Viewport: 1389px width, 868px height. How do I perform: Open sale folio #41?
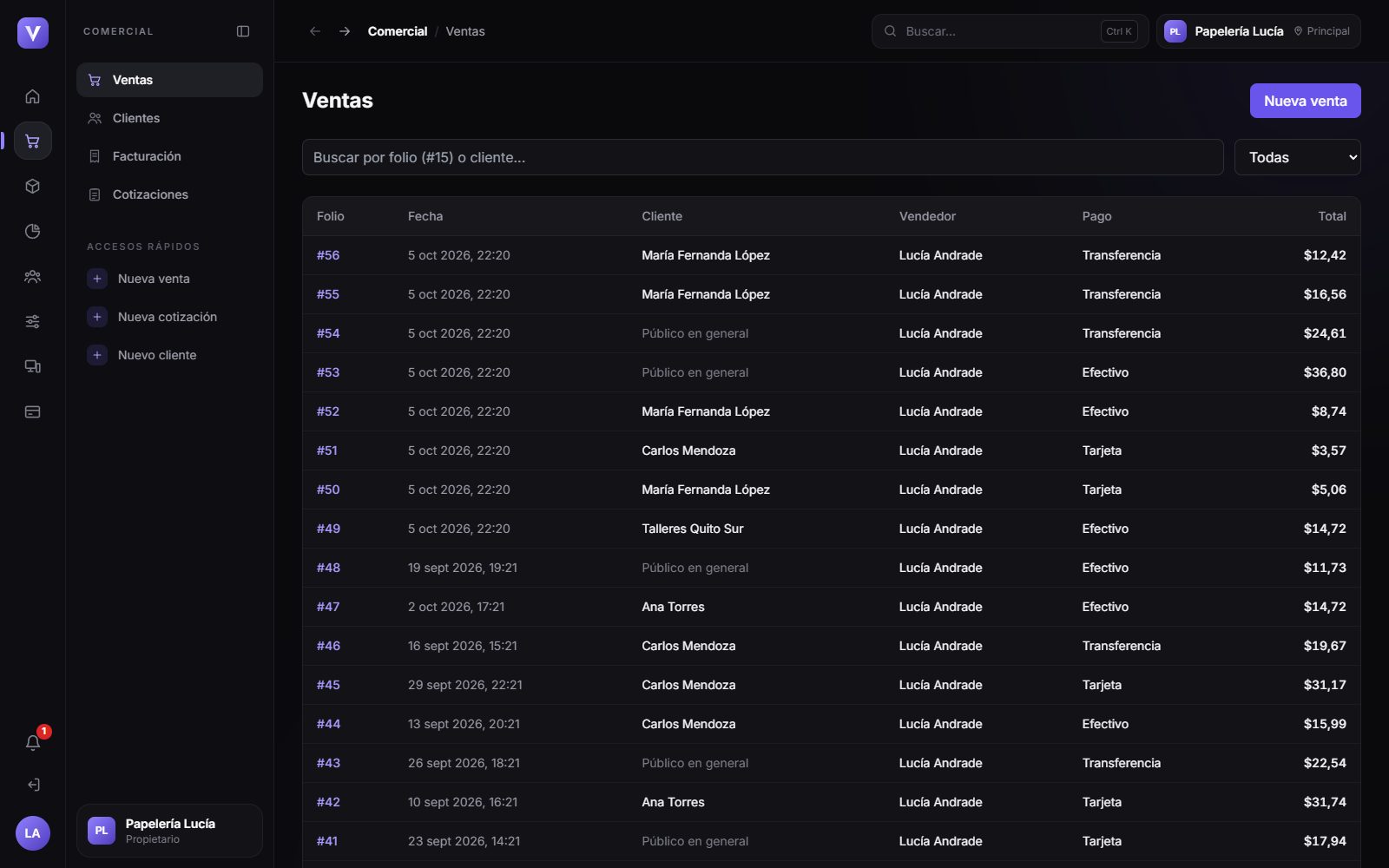(327, 841)
